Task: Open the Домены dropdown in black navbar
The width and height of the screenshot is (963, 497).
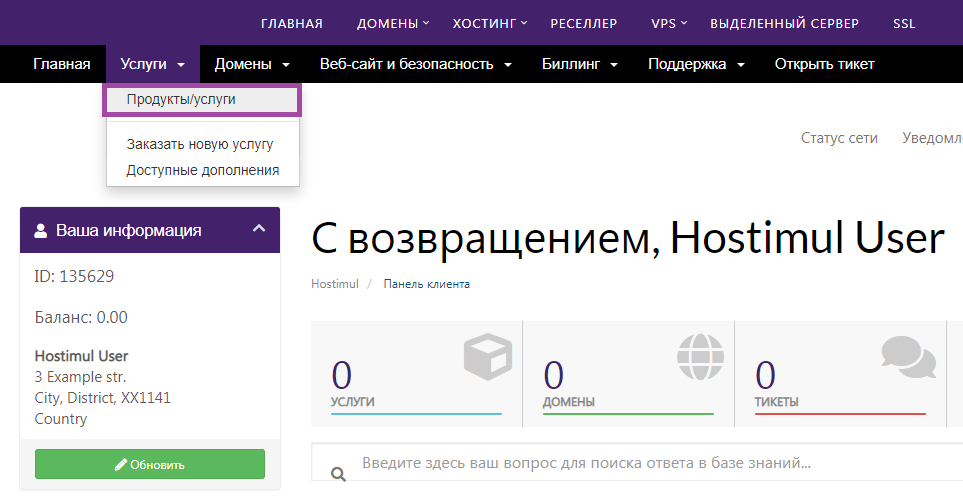Action: (252, 64)
